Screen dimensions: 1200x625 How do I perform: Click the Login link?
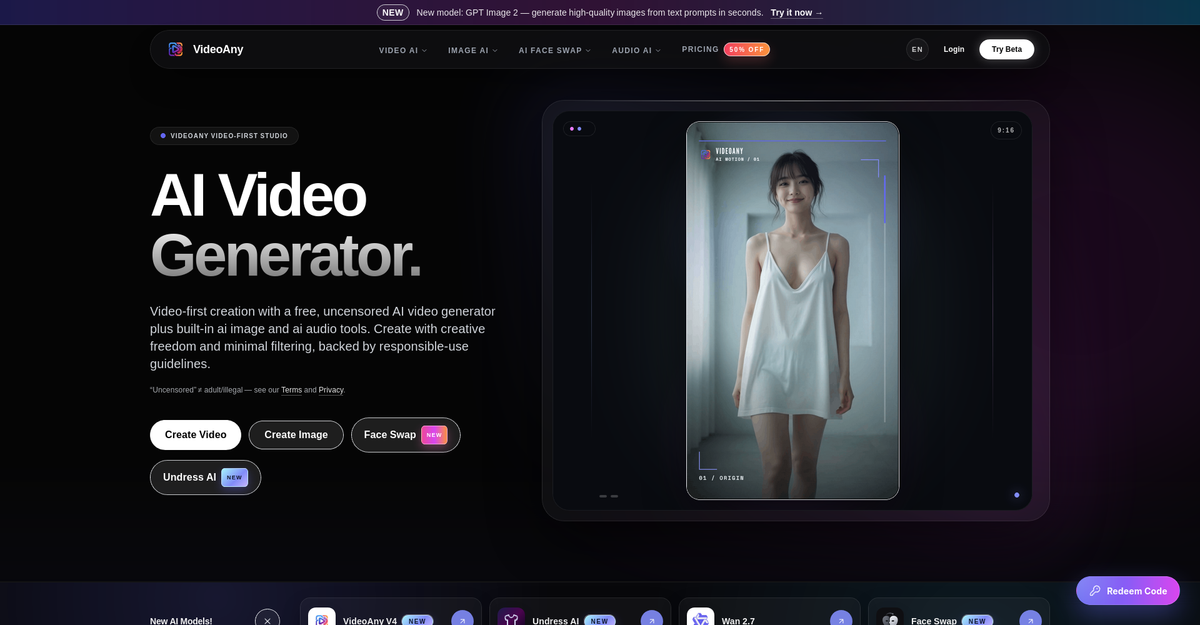(x=954, y=49)
